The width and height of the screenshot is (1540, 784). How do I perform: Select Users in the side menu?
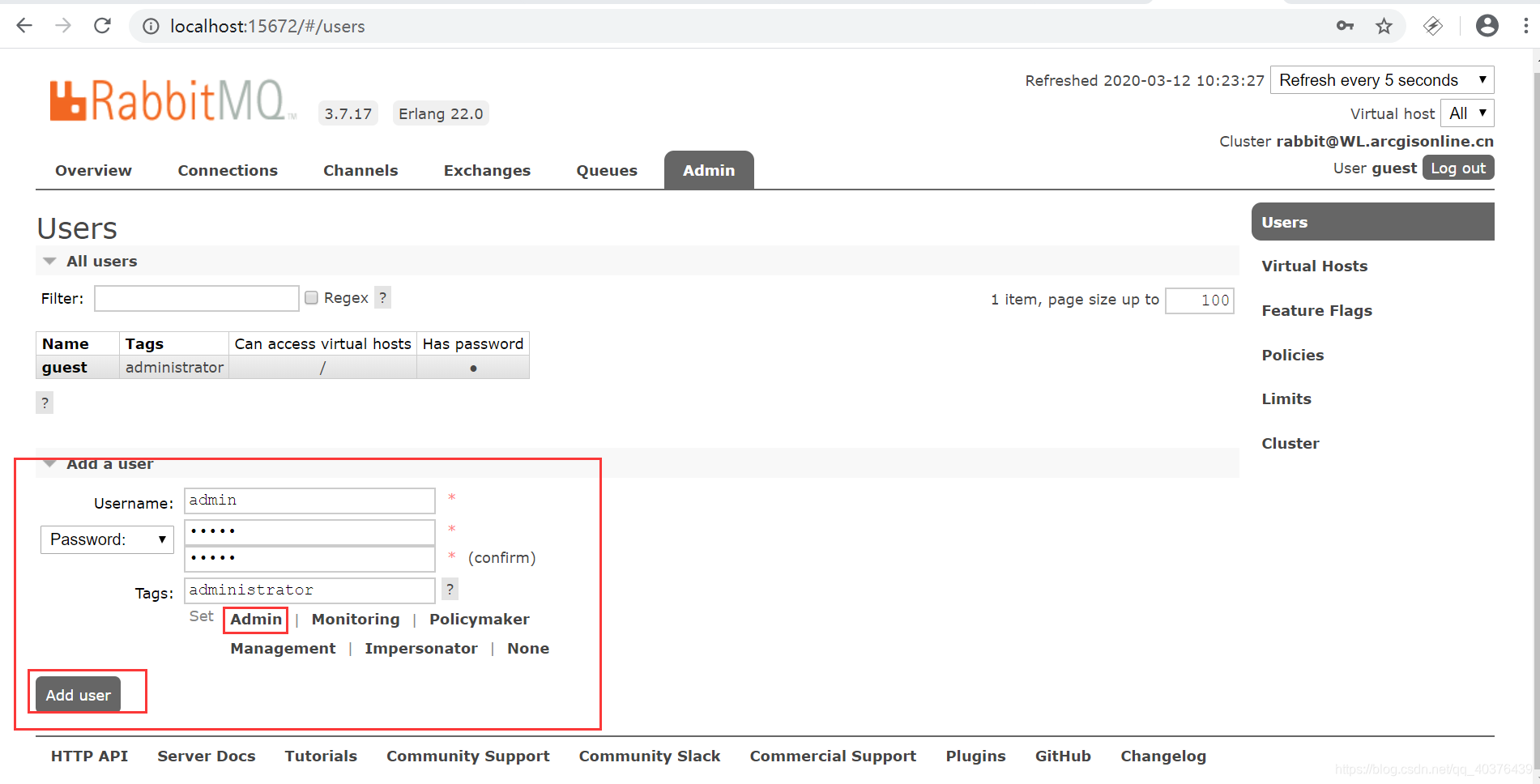[x=1372, y=222]
